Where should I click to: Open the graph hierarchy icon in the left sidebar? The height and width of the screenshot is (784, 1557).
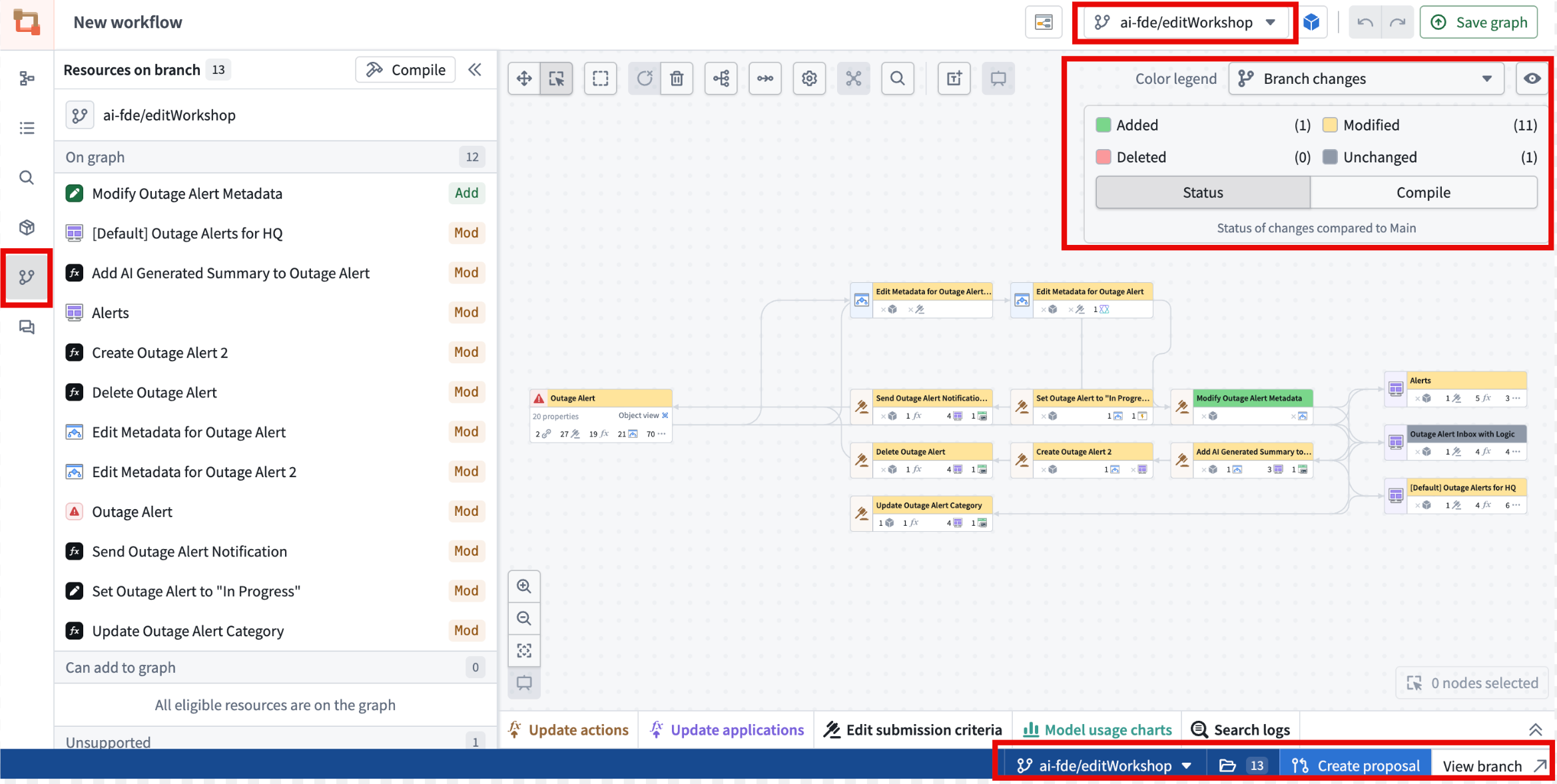click(27, 79)
